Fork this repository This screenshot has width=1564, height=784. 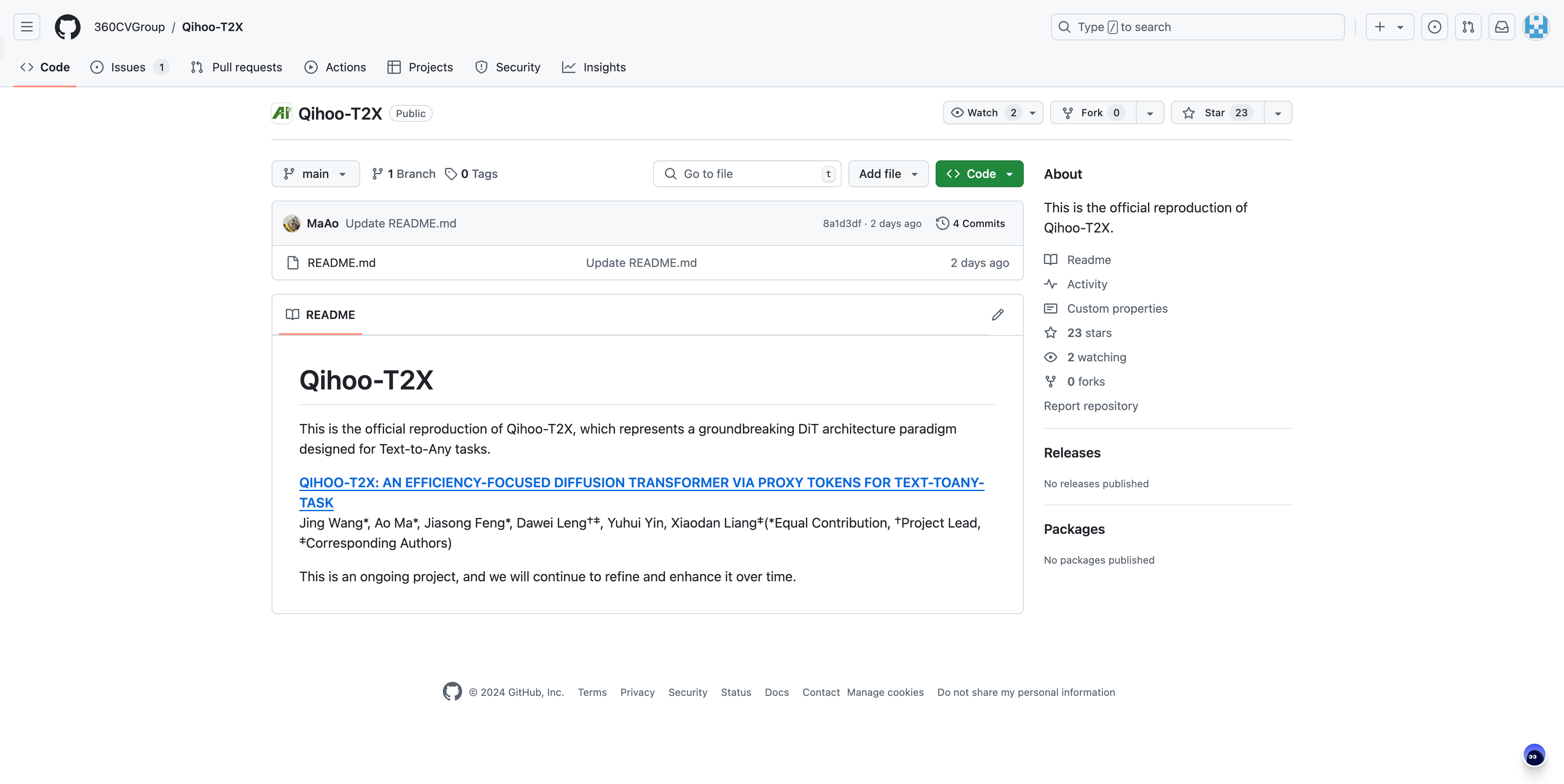click(1093, 113)
